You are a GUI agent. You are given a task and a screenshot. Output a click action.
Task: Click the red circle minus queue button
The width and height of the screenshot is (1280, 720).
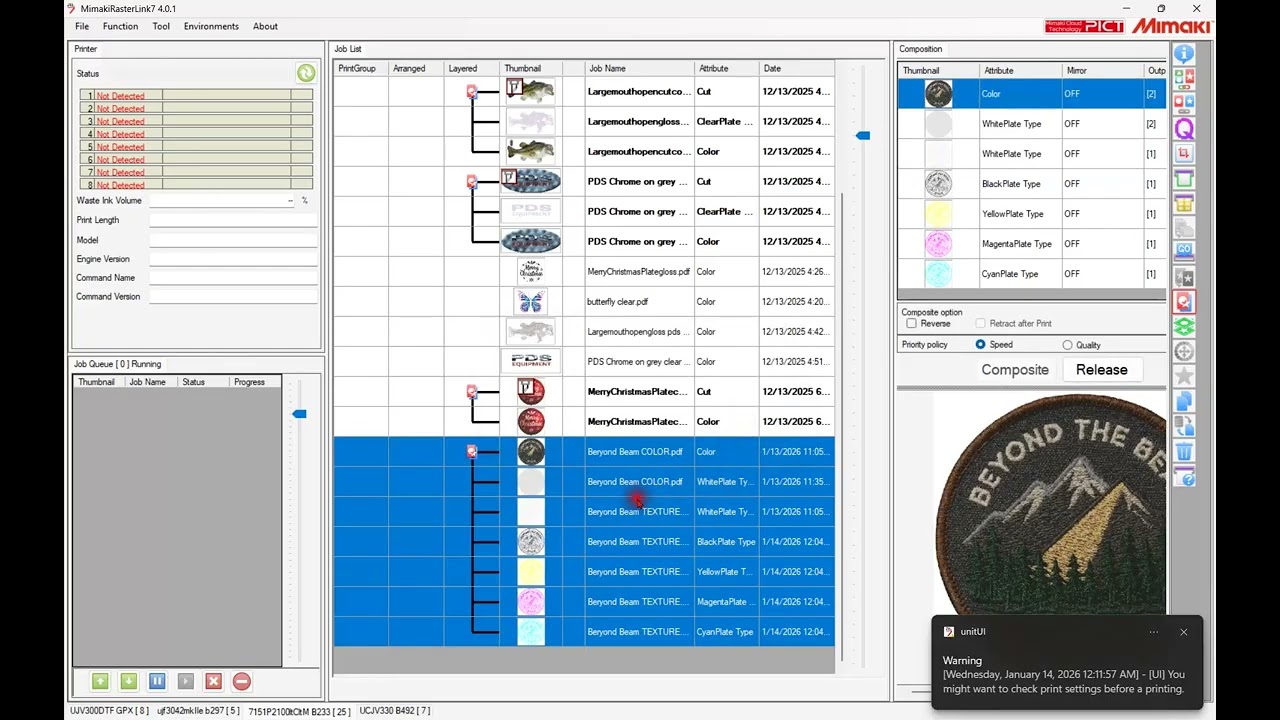(242, 681)
